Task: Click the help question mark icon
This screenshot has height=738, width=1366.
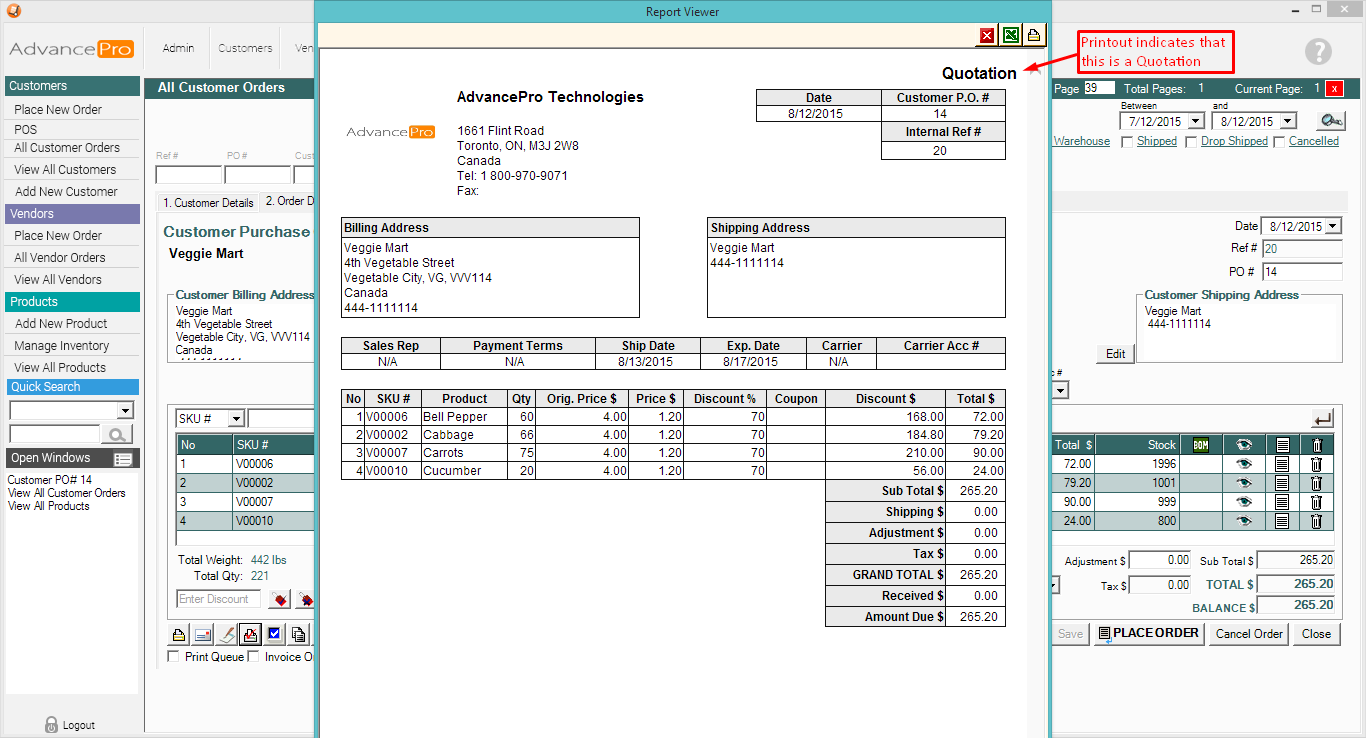Action: (1319, 52)
